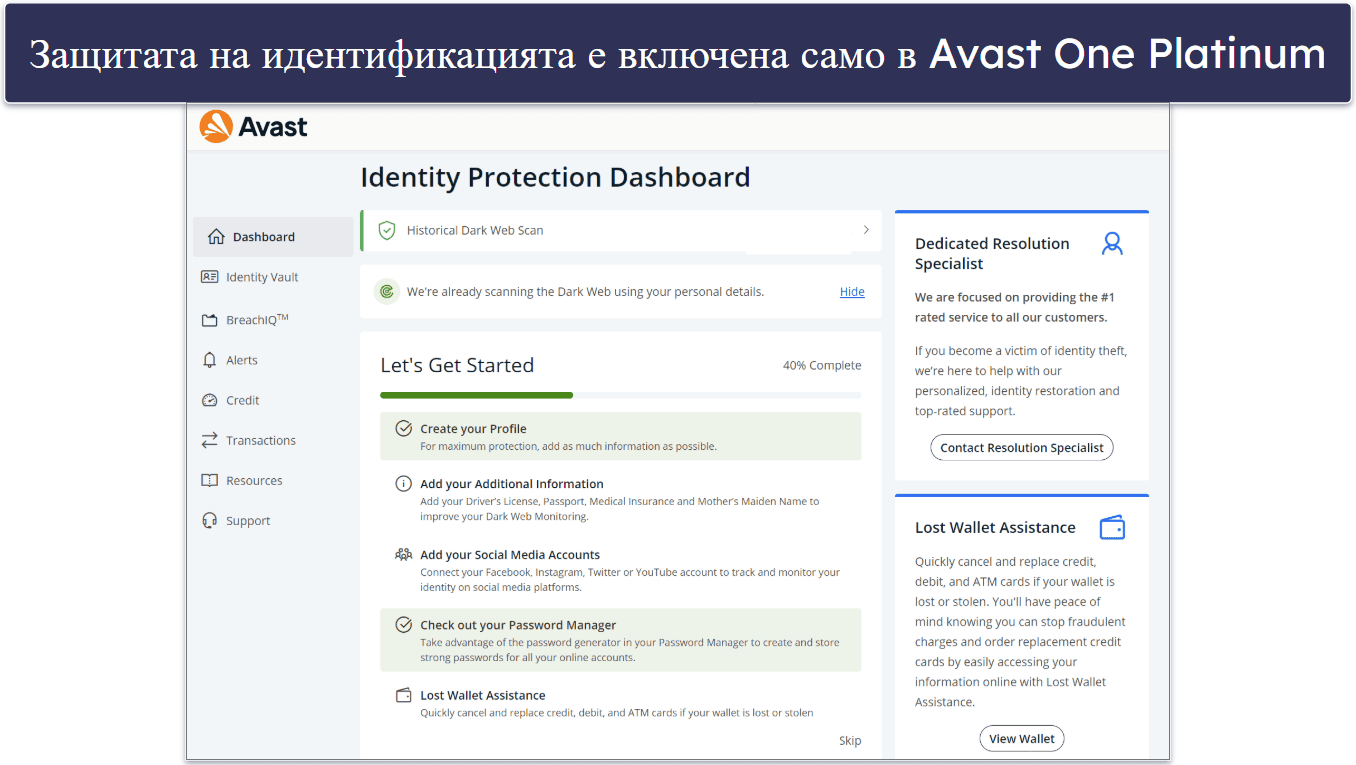This screenshot has height=765, width=1356.
Task: Open Lost Wallet Assistance step
Action: click(620, 703)
